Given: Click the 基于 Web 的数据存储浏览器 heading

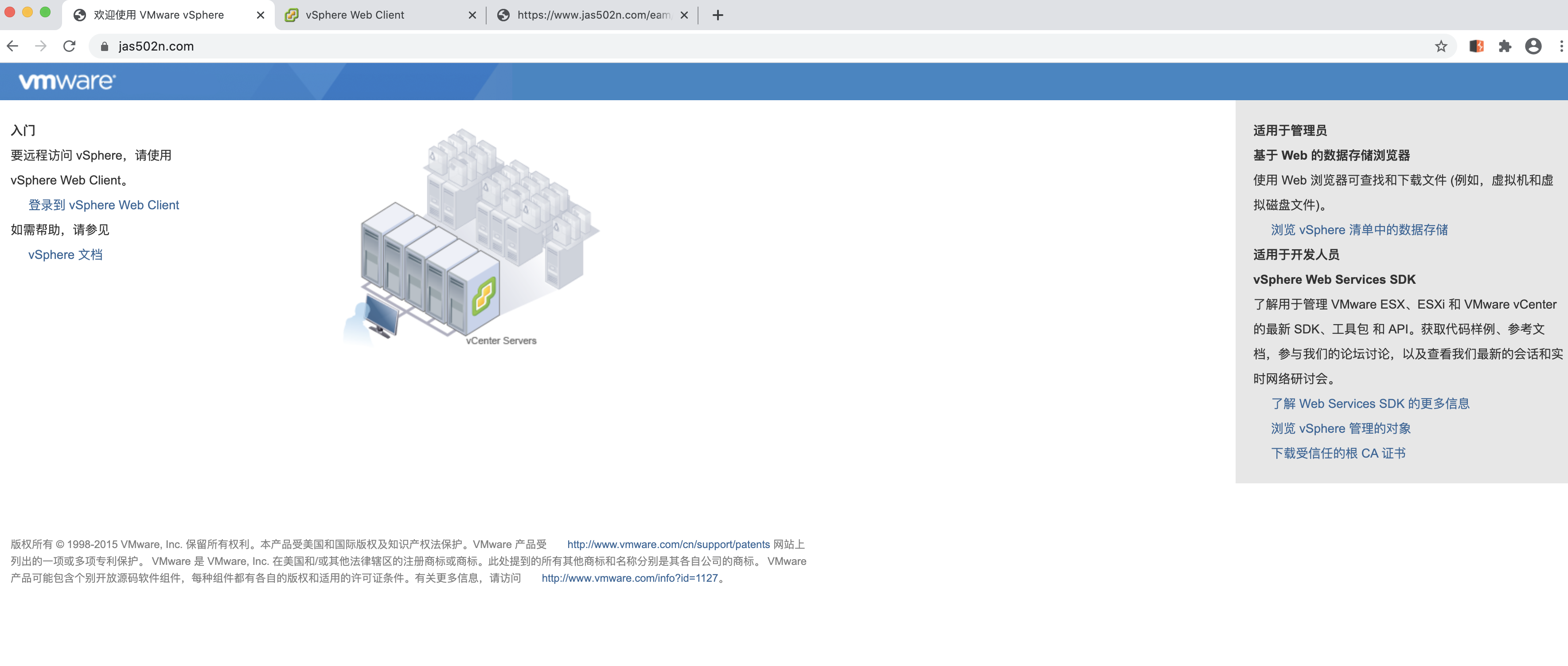Looking at the screenshot, I should coord(1331,156).
